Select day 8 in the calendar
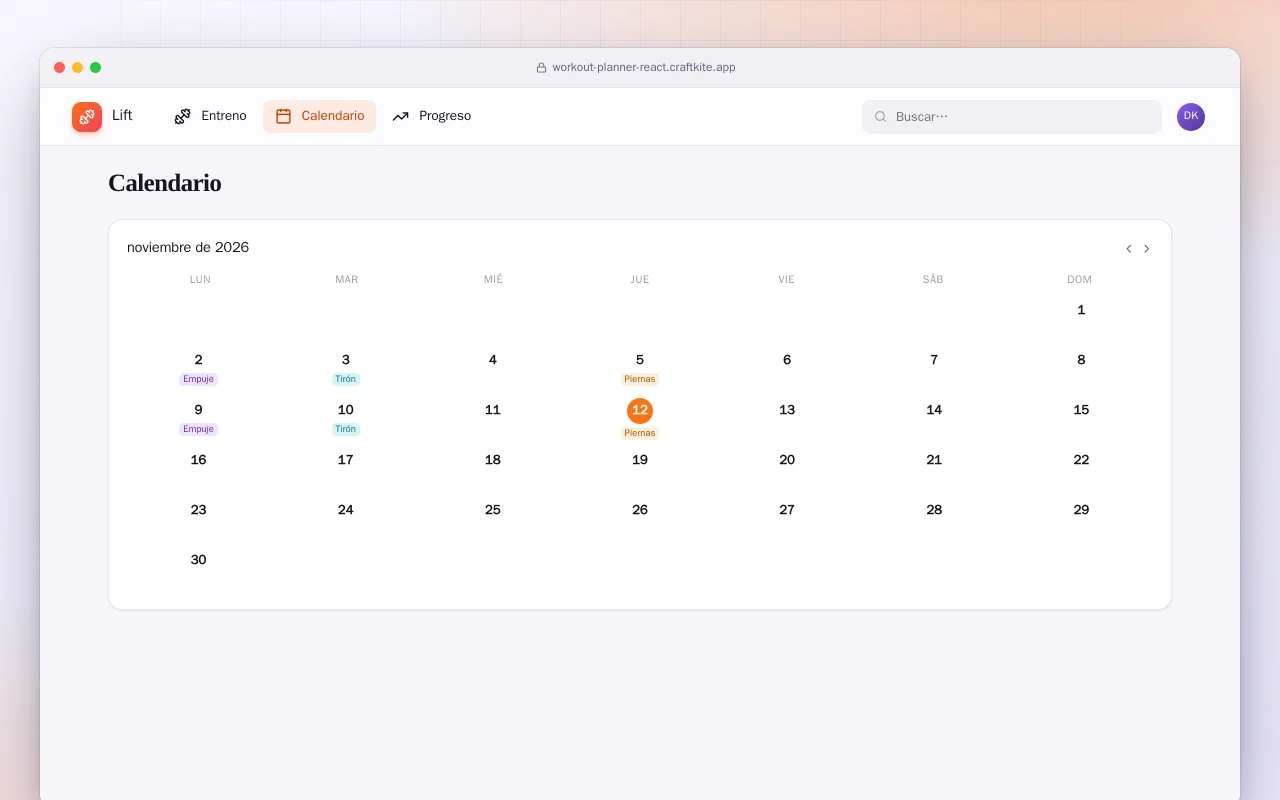The image size is (1280, 800). (x=1081, y=360)
